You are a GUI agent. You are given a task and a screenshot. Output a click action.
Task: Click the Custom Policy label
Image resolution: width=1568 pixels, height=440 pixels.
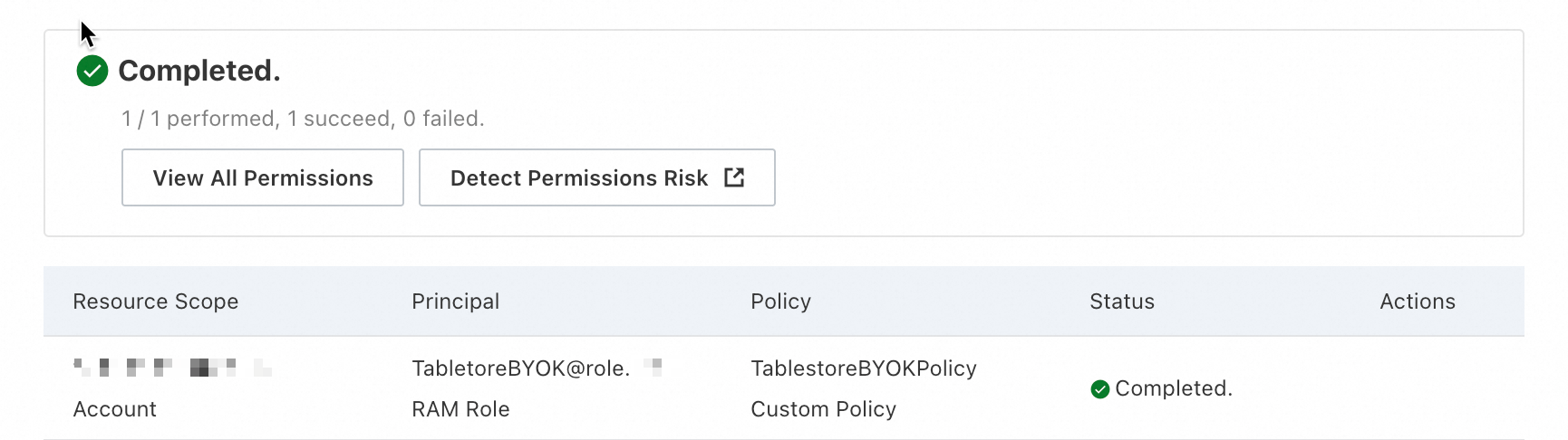click(823, 409)
